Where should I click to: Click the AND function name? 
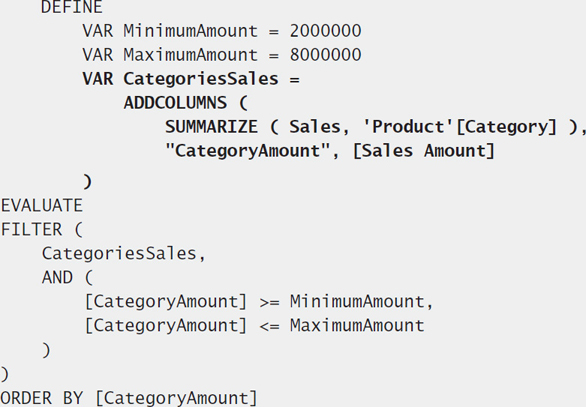pos(57,277)
